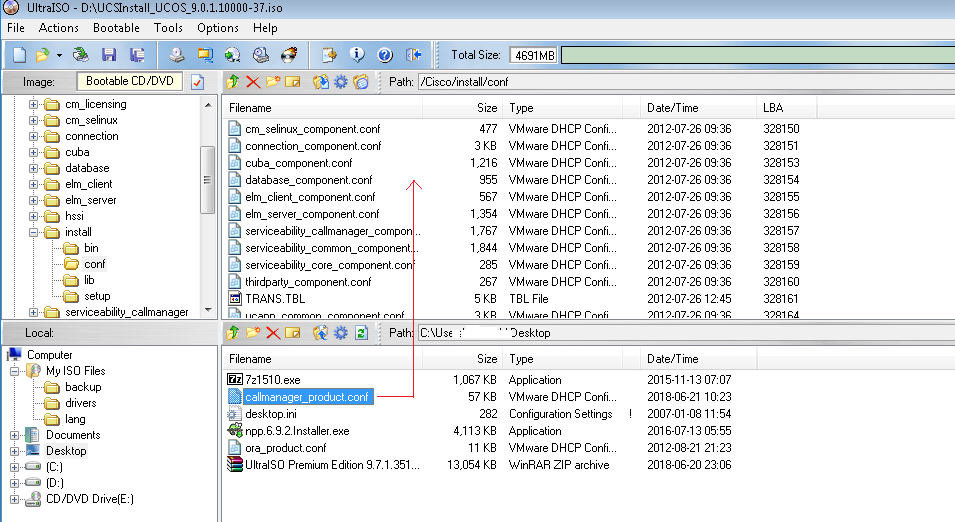Delete selected item in image pane

pos(253,82)
